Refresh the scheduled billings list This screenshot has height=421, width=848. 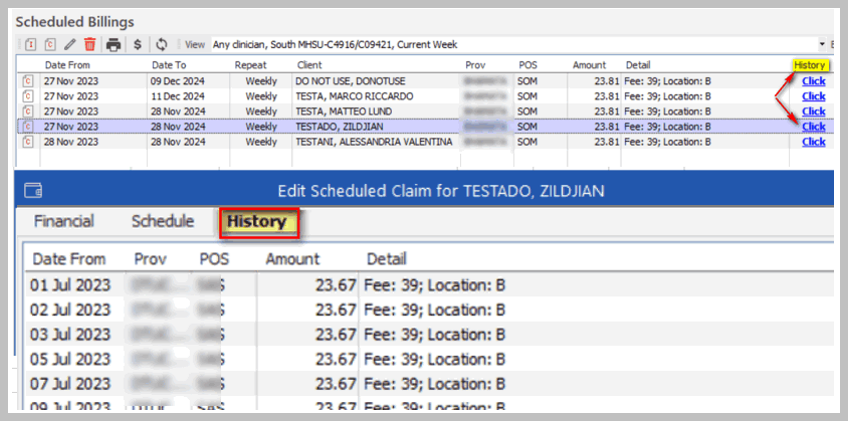click(161, 45)
